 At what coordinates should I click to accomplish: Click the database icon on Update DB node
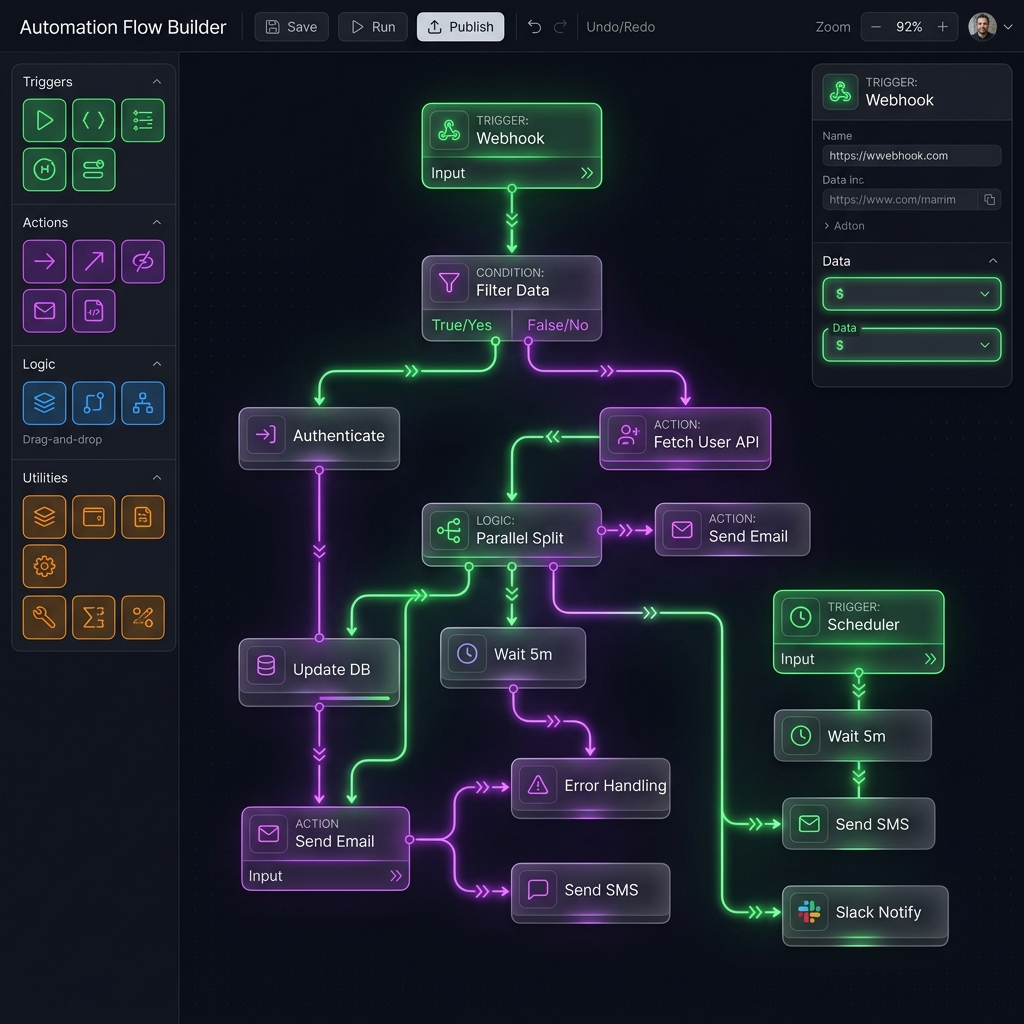pos(266,665)
